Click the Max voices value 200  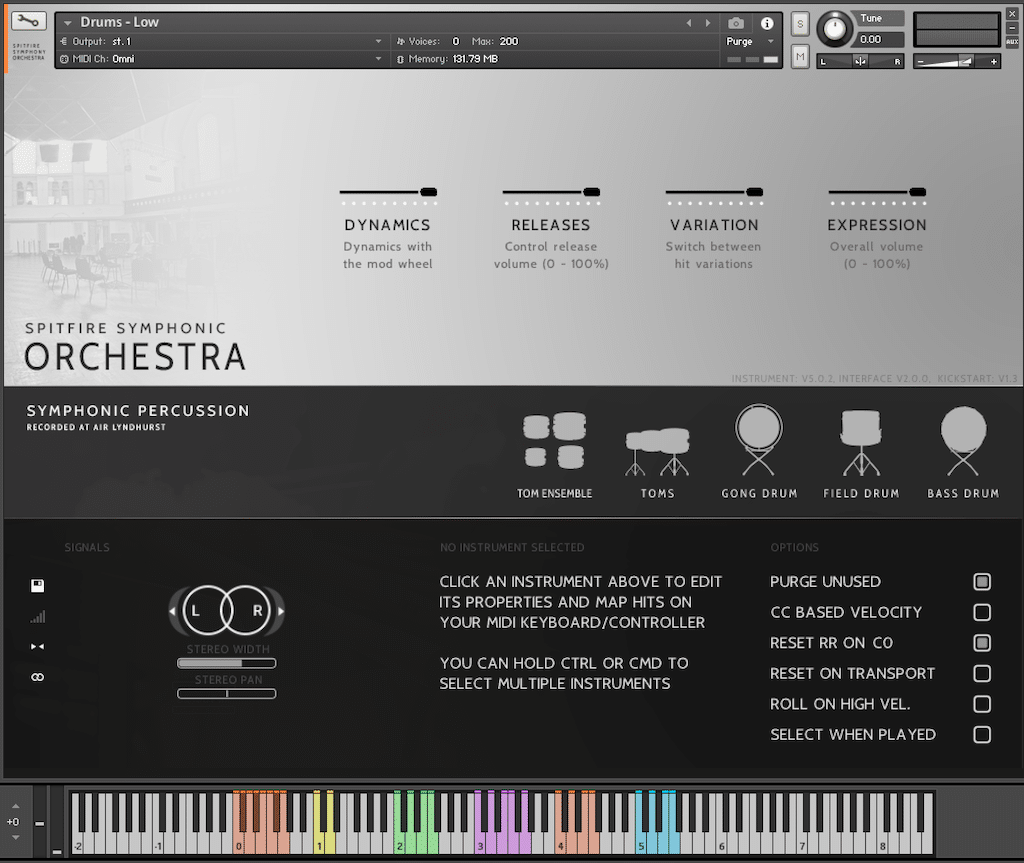pyautogui.click(x=509, y=41)
